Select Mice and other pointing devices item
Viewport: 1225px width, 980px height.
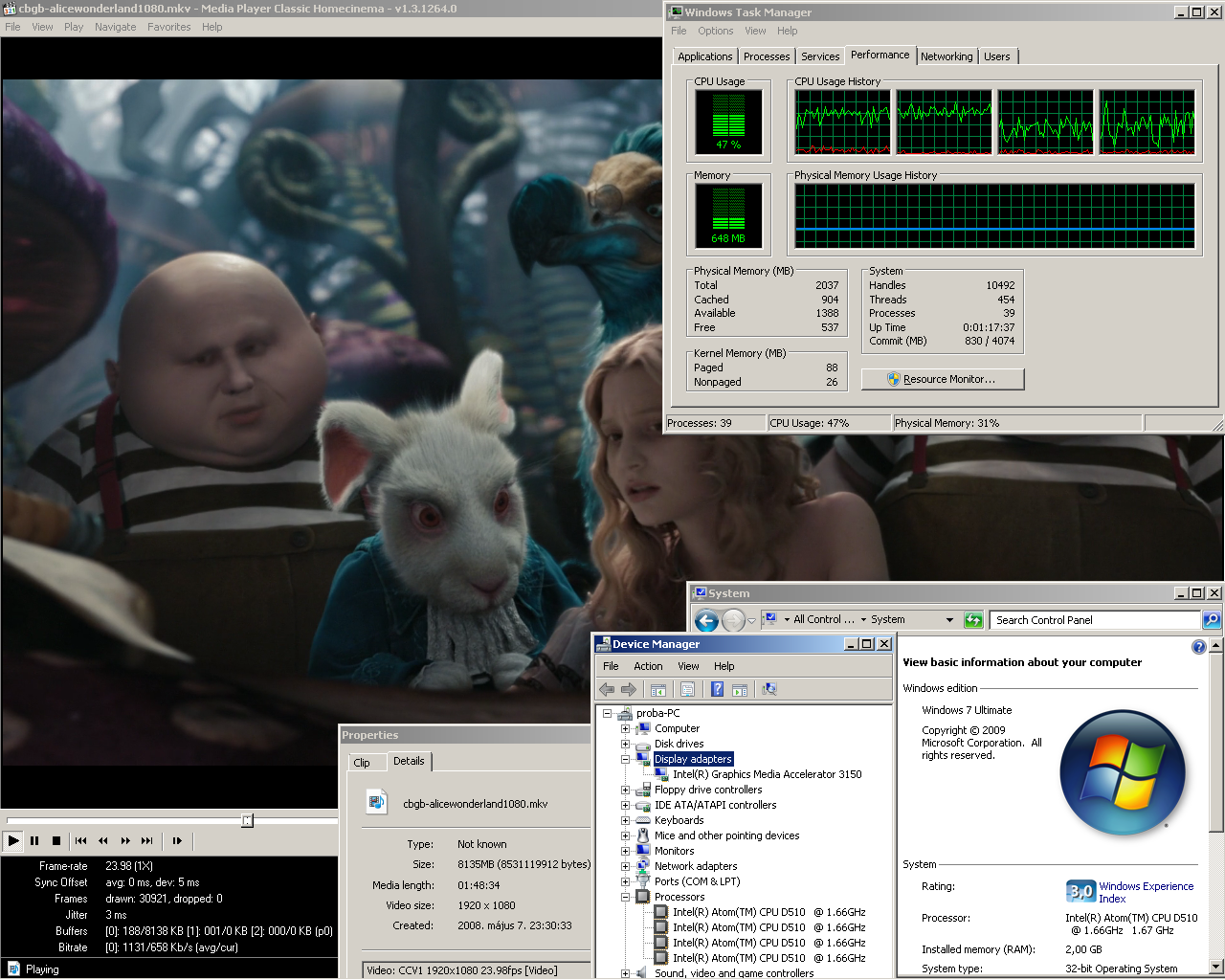coord(726,835)
